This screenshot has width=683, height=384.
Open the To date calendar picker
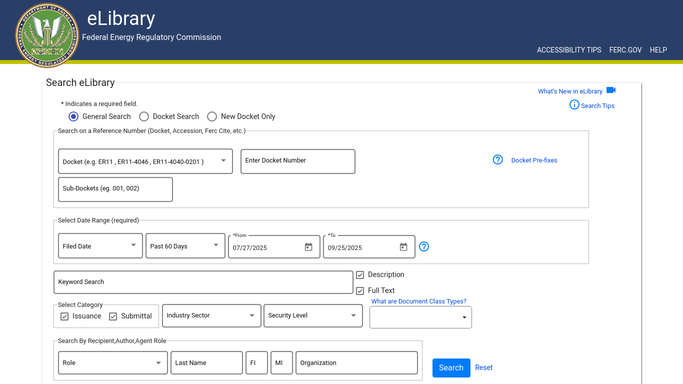[403, 247]
